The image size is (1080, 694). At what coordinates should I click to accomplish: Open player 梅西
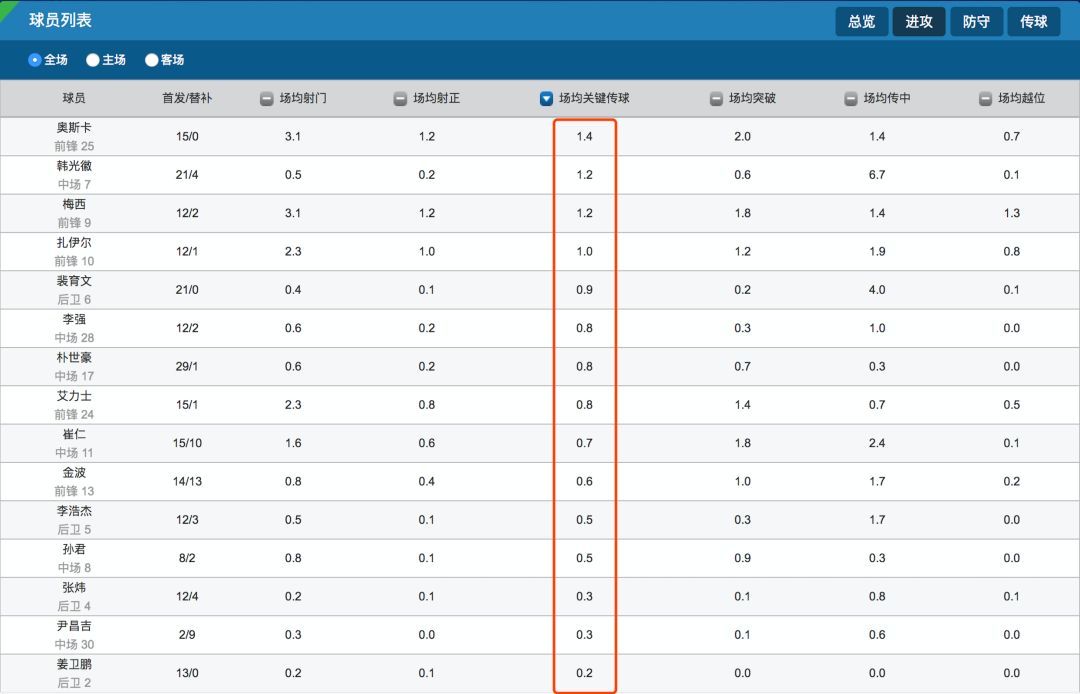pos(74,204)
